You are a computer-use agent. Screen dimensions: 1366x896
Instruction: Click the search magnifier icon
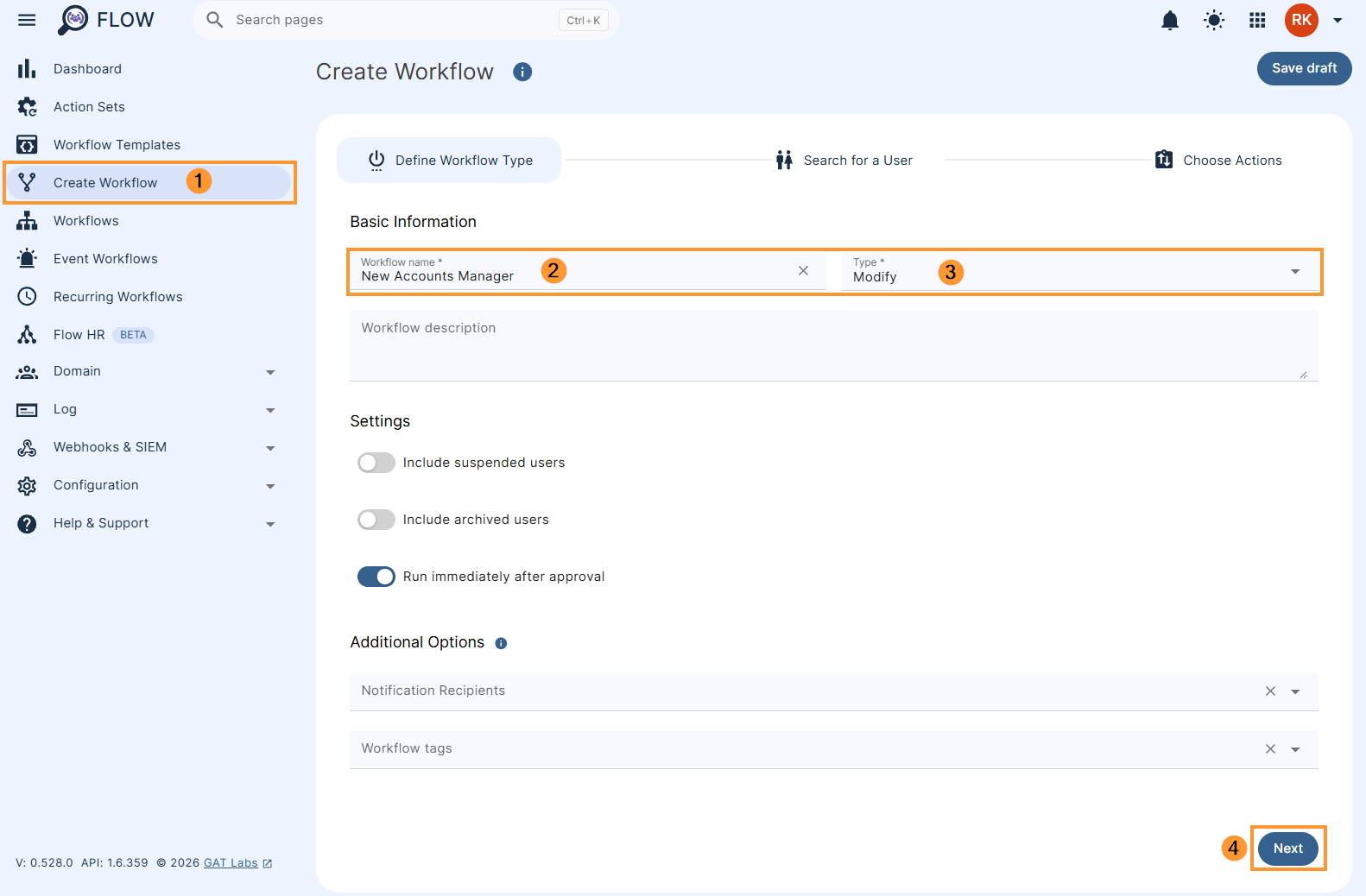coord(214,20)
